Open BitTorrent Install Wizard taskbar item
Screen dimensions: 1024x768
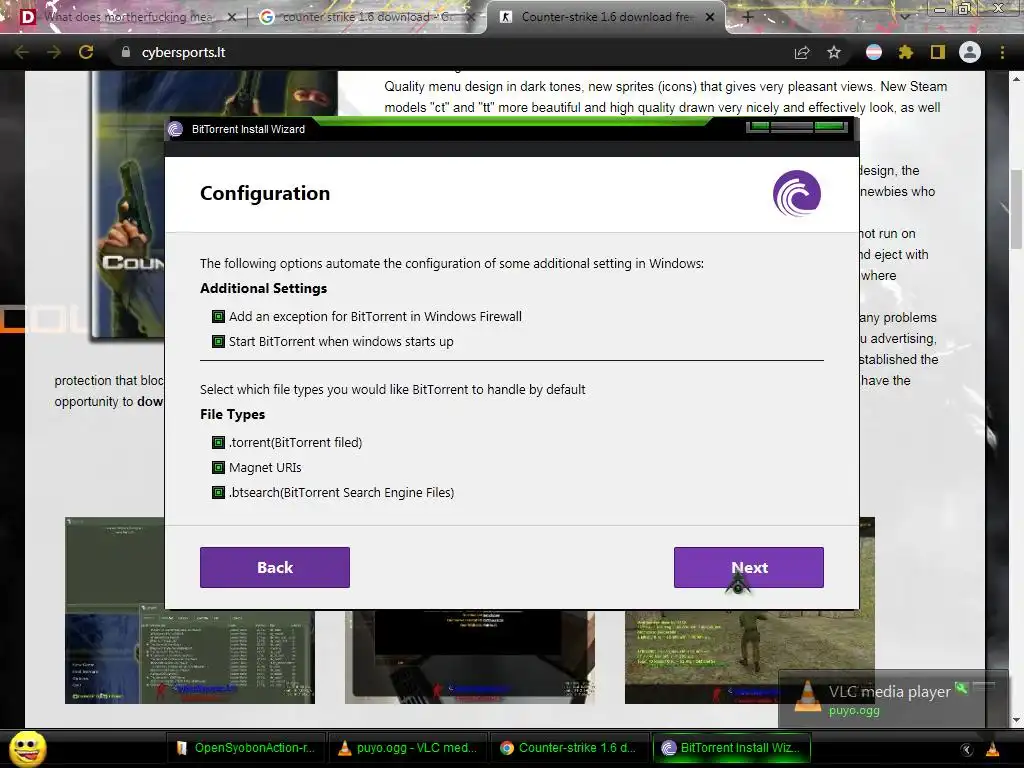pos(731,748)
